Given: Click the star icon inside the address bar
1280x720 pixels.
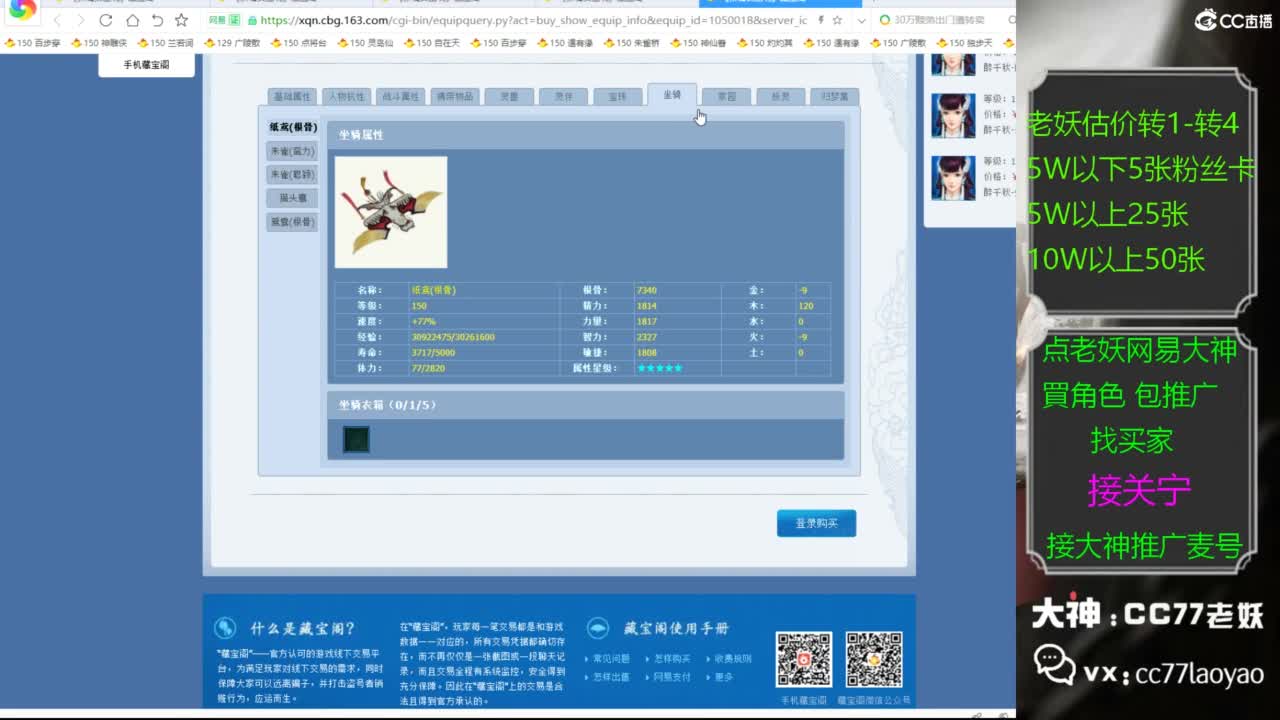Looking at the screenshot, I should 837,20.
